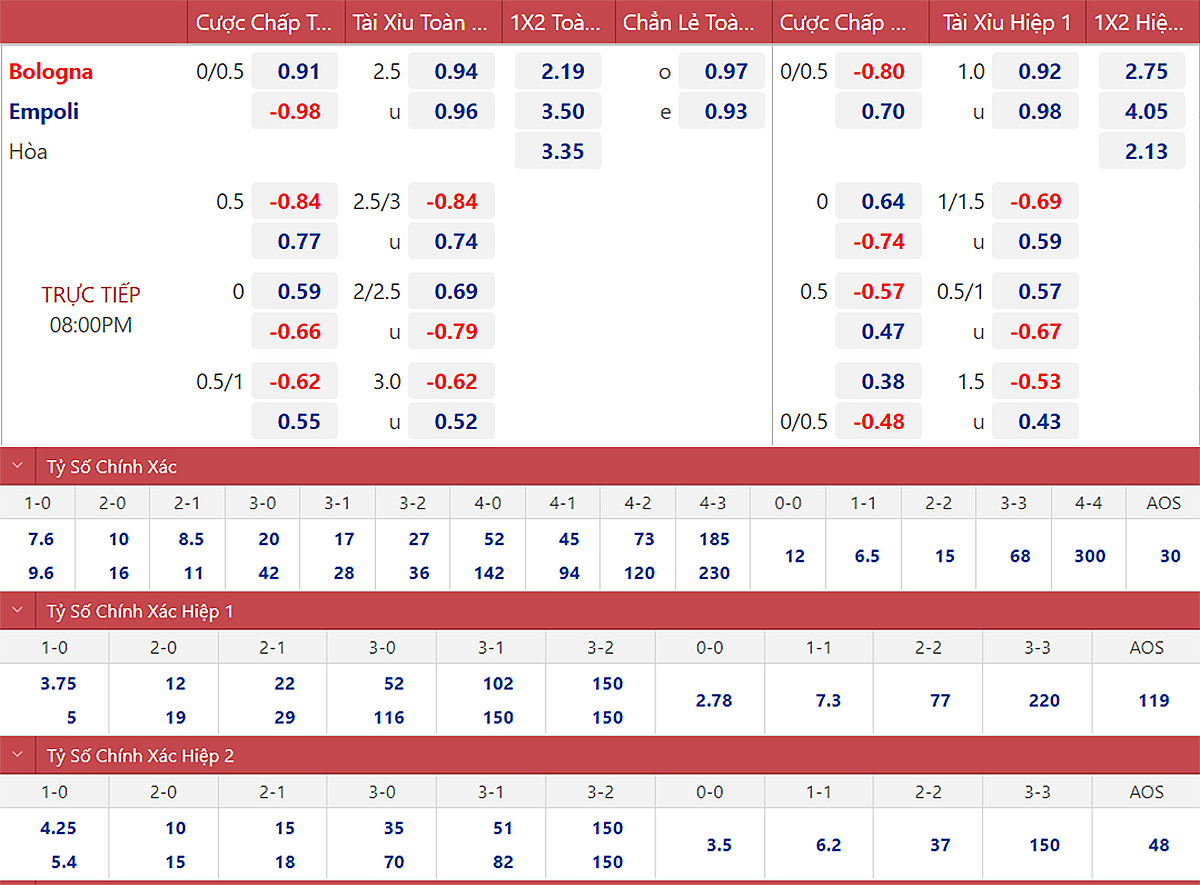Select correct score 4-4 odds 300

1088,556
